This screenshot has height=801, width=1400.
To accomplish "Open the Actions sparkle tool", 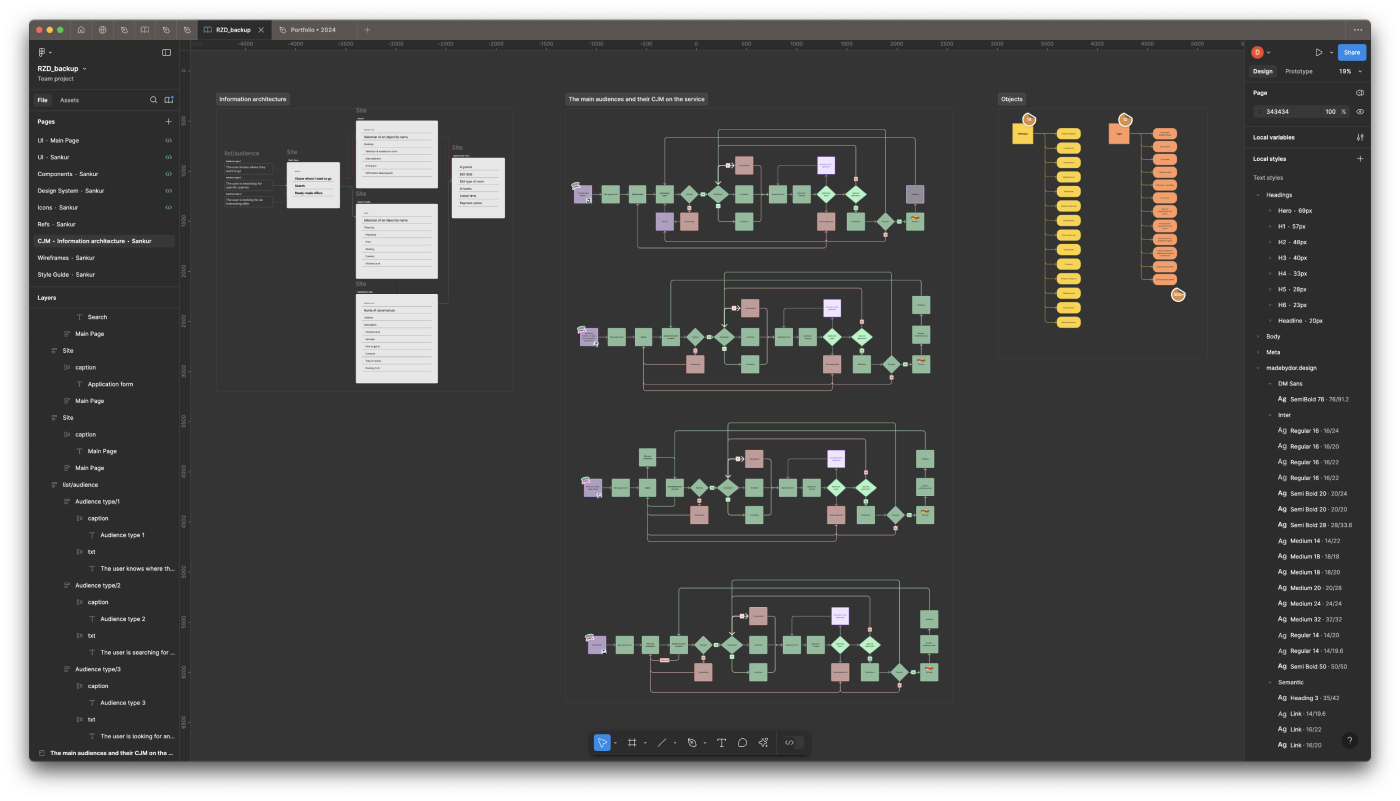I will [763, 742].
